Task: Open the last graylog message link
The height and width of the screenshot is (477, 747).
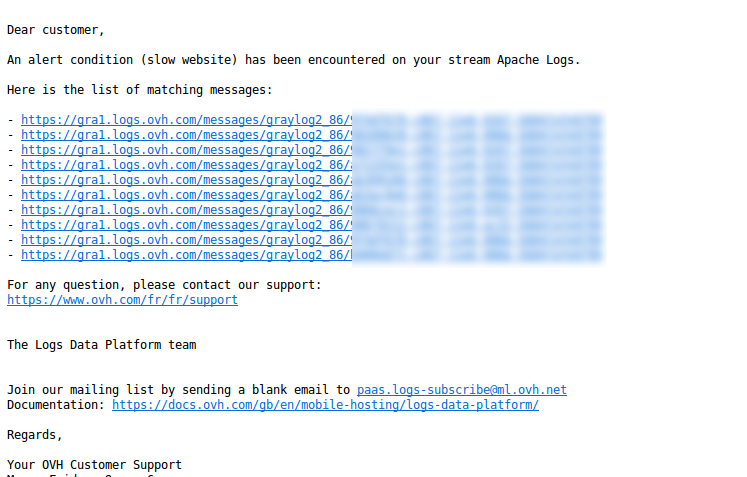Action: [185, 255]
